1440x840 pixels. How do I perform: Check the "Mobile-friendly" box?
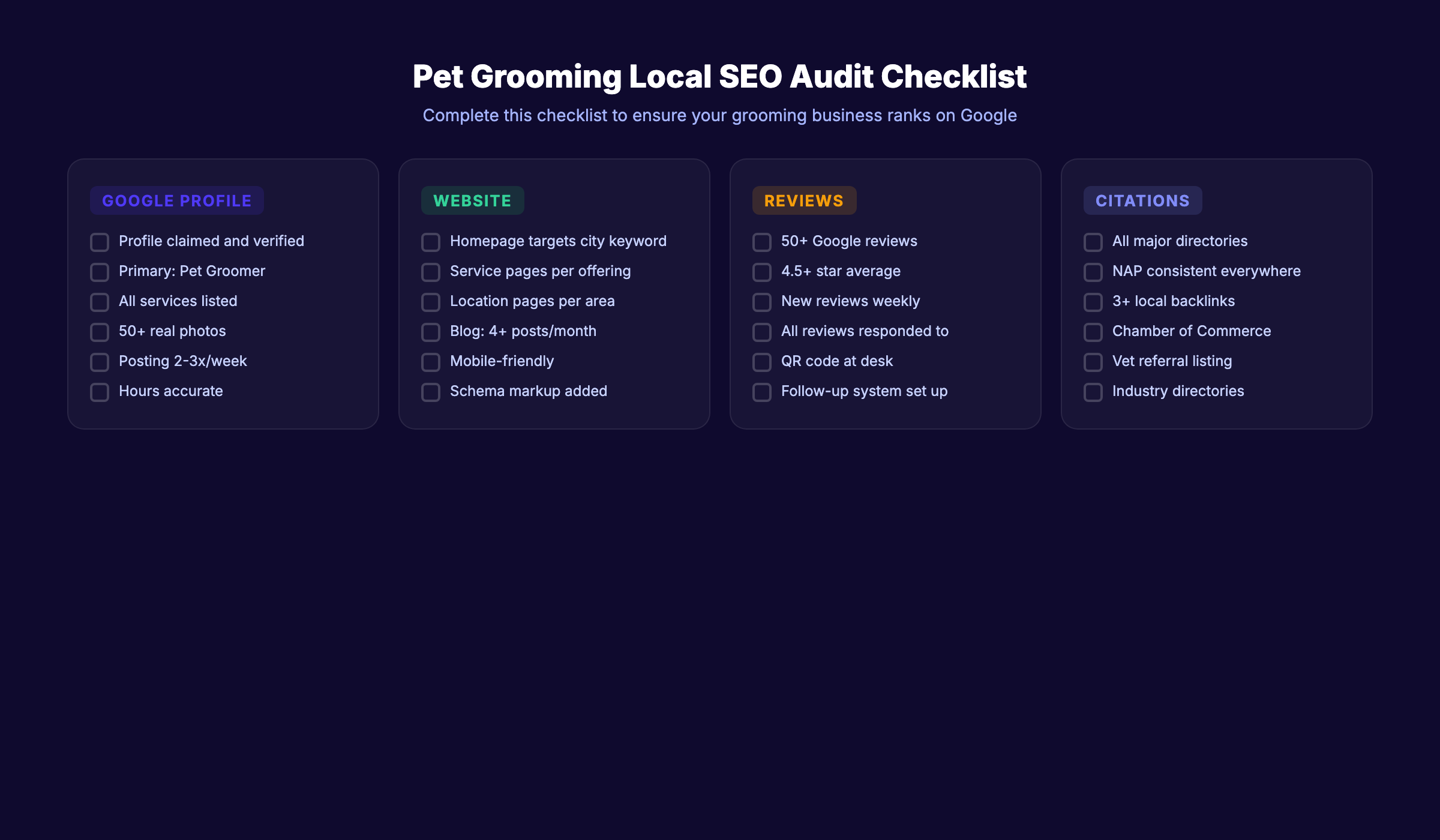430,362
